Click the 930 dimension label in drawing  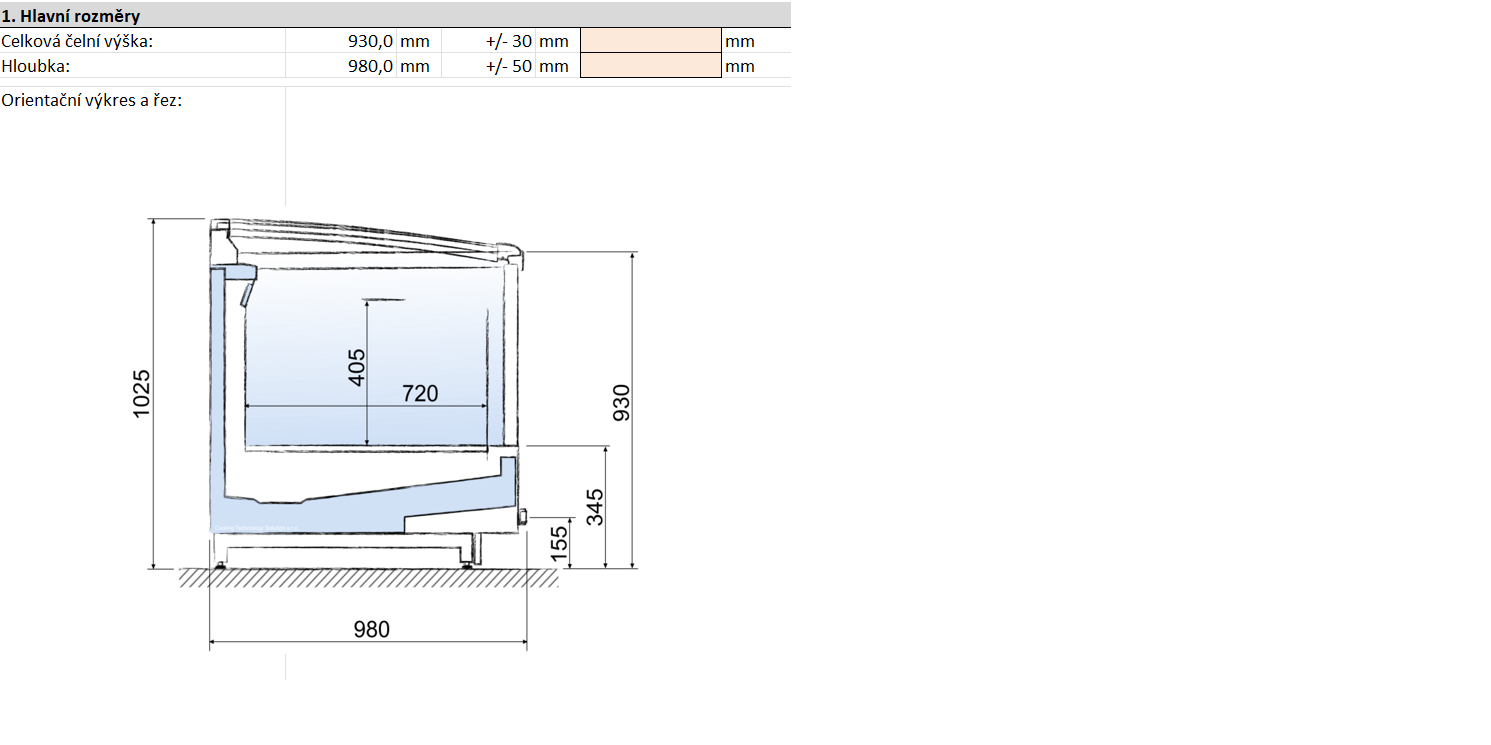(x=622, y=402)
